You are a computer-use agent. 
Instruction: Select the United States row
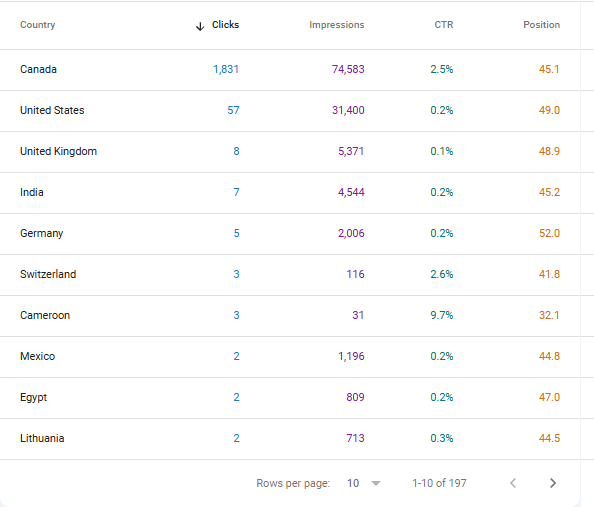point(290,111)
